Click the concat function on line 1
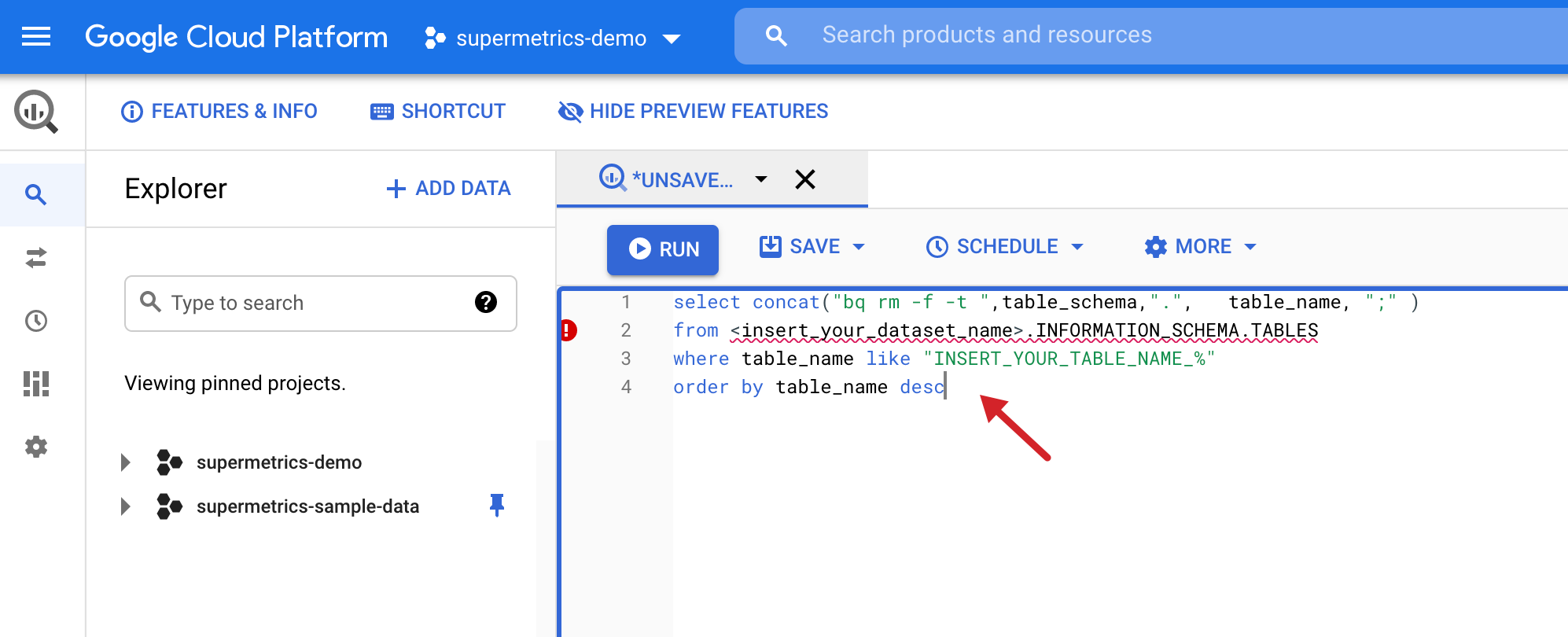 [x=786, y=302]
